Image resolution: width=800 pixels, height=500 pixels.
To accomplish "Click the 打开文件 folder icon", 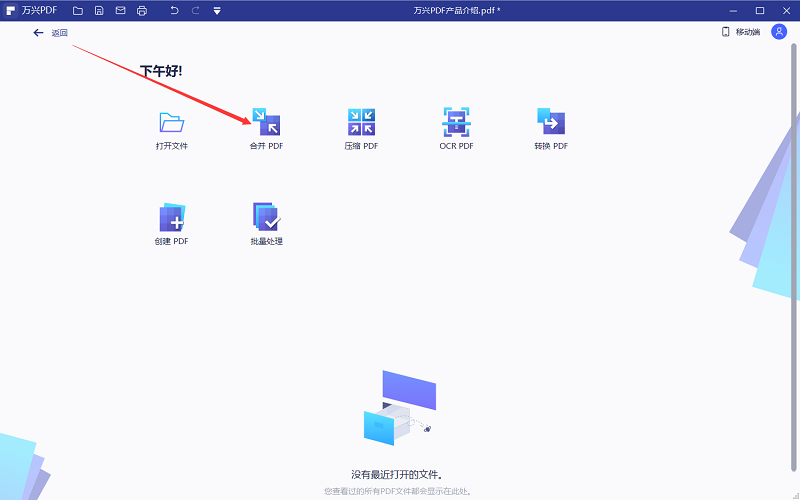I will (171, 122).
